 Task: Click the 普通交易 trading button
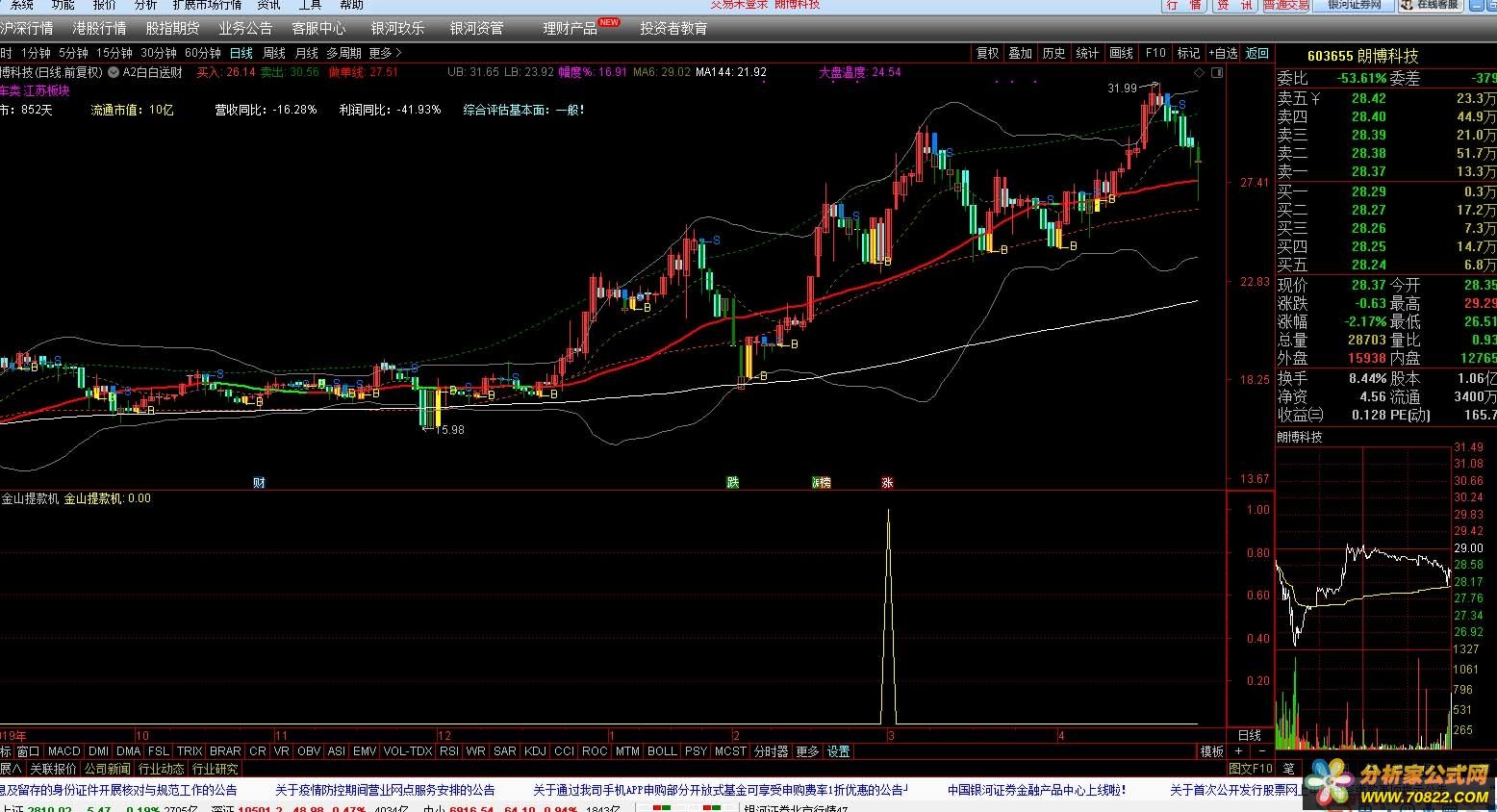[x=1286, y=5]
